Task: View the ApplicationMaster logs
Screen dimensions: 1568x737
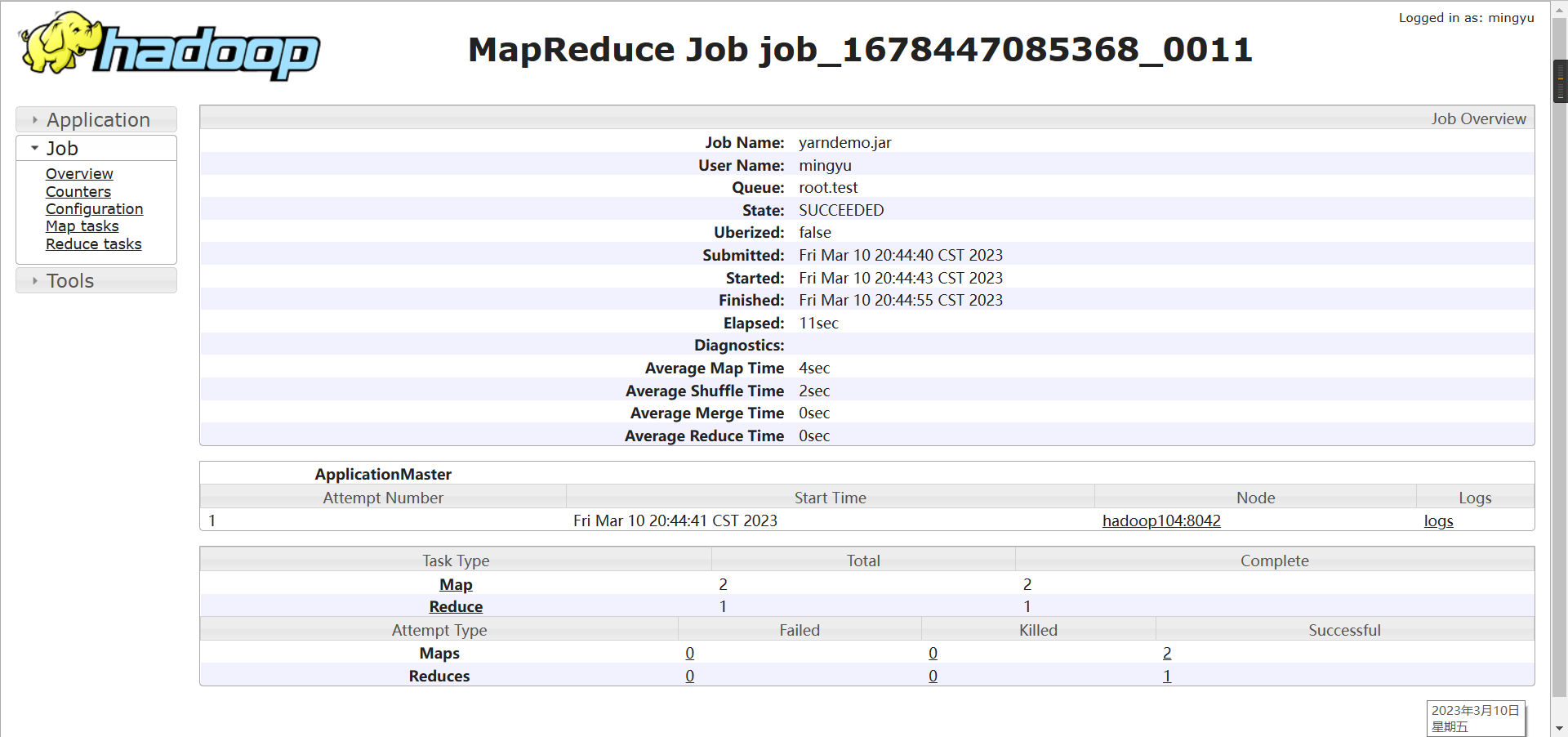Action: tap(1437, 520)
